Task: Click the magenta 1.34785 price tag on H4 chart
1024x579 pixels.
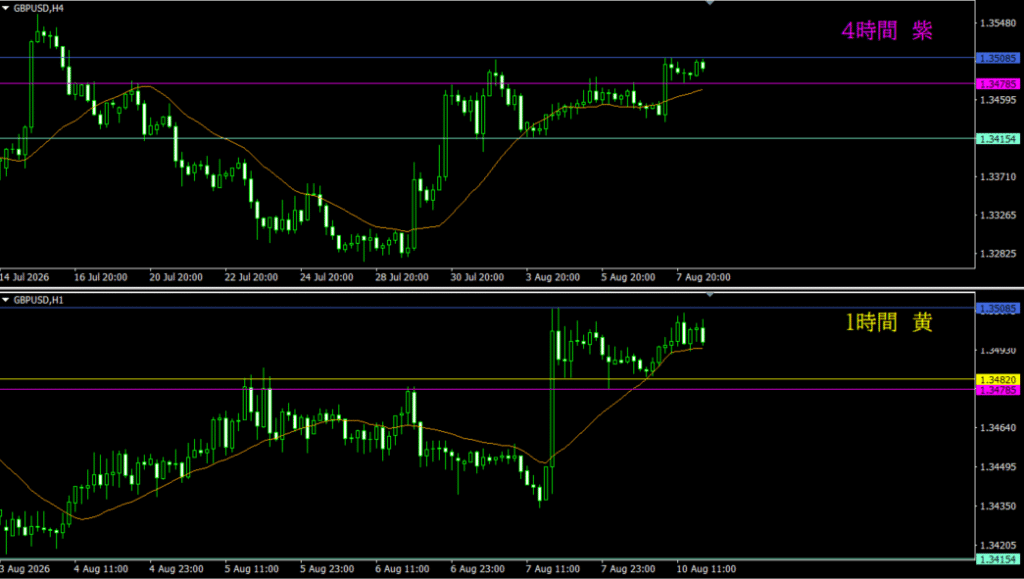Action: [x=998, y=84]
